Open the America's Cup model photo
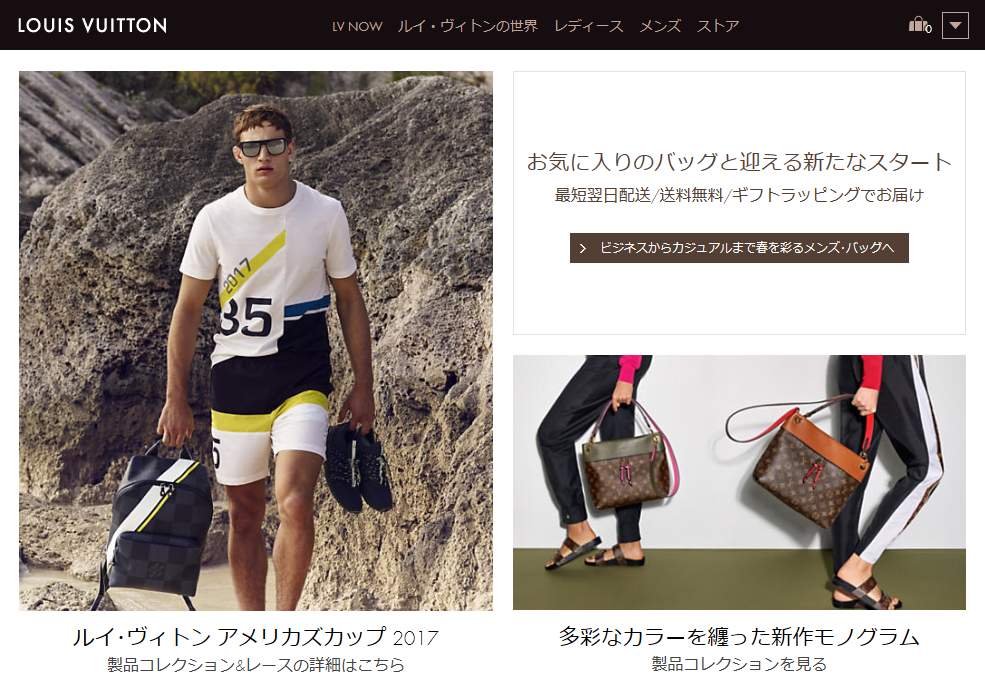This screenshot has height=686, width=985. pos(256,340)
